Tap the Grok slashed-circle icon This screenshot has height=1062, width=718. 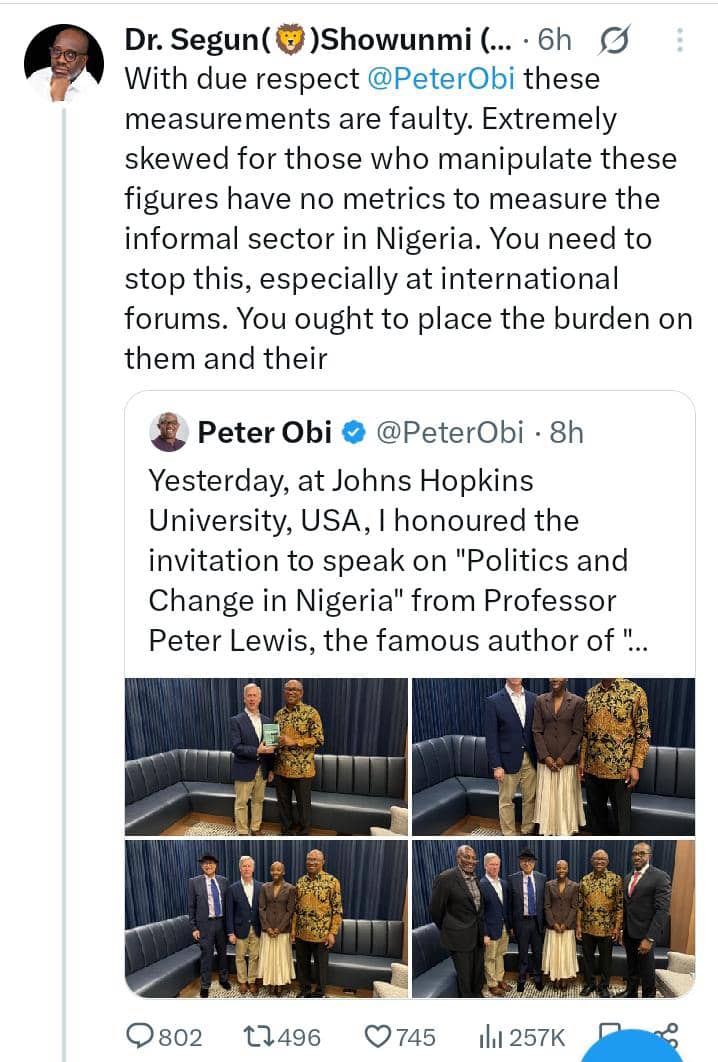pyautogui.click(x=612, y=41)
